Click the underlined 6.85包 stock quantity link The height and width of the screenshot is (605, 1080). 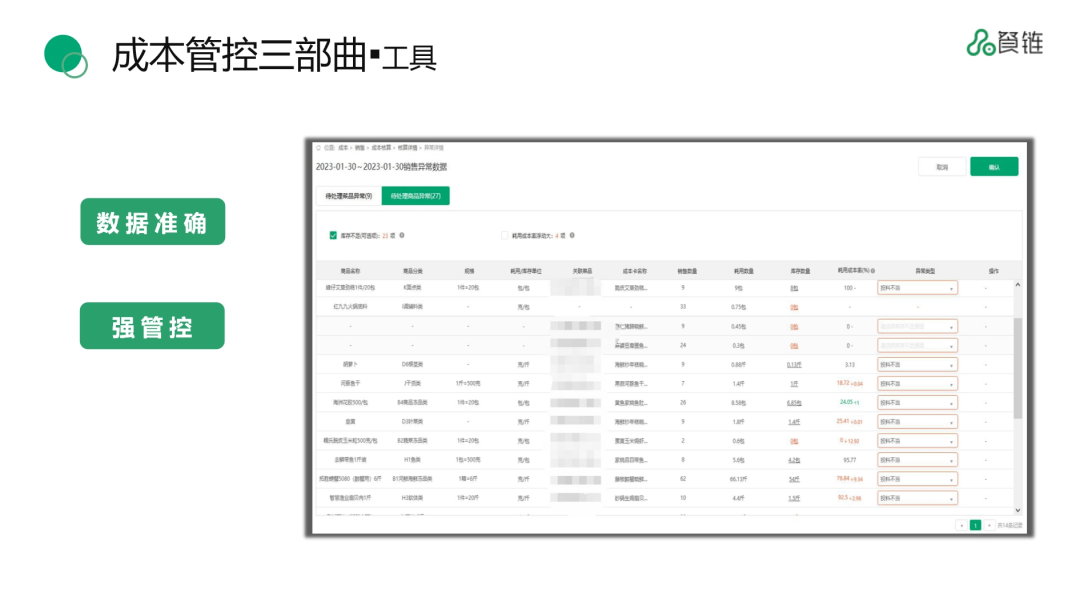tap(794, 403)
